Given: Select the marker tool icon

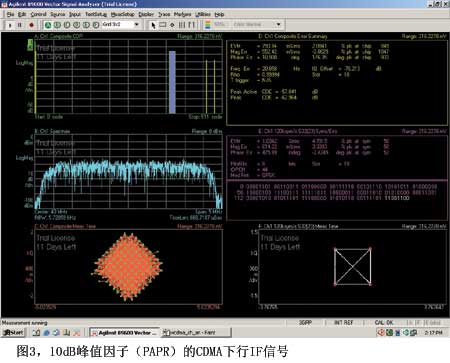Looking at the screenshot, I should coord(172,25).
